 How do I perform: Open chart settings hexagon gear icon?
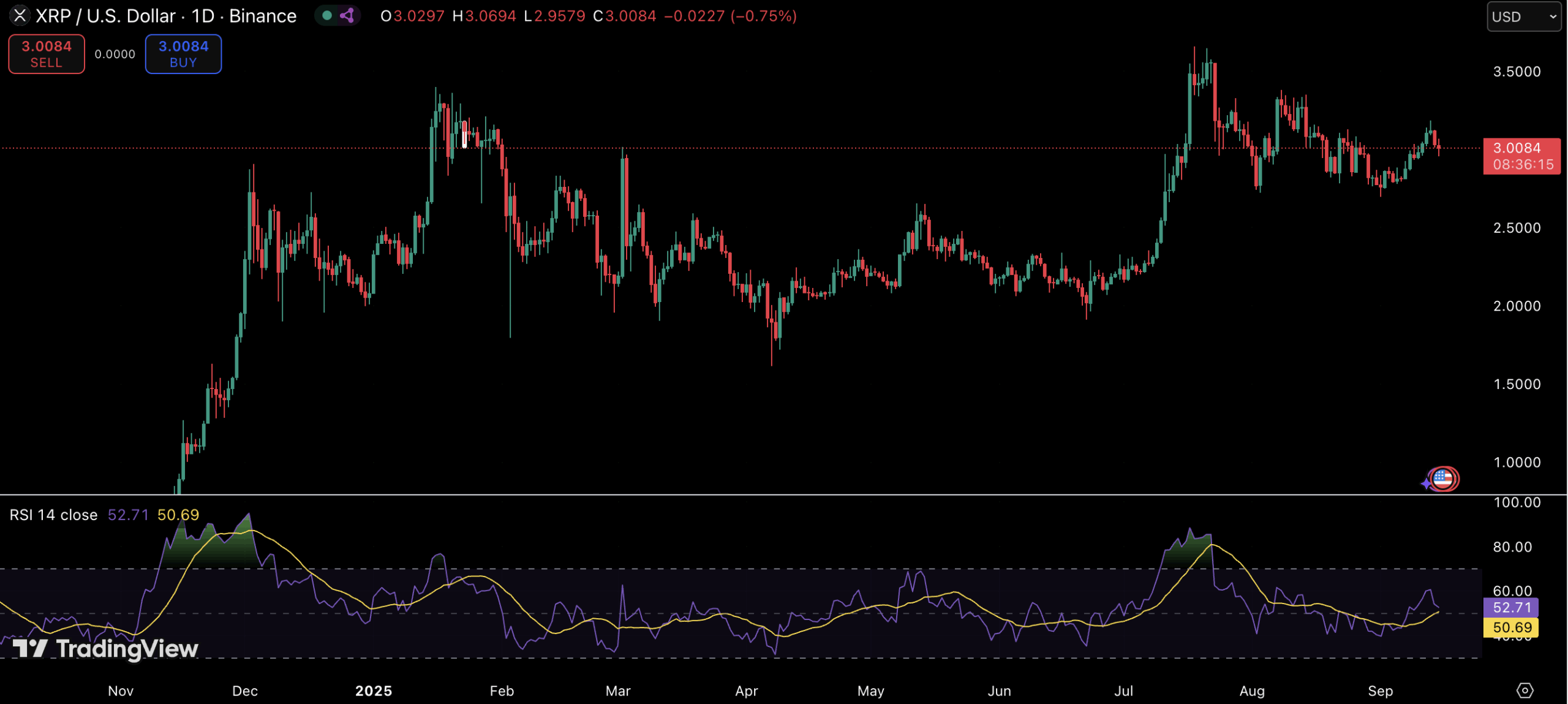tap(1525, 691)
